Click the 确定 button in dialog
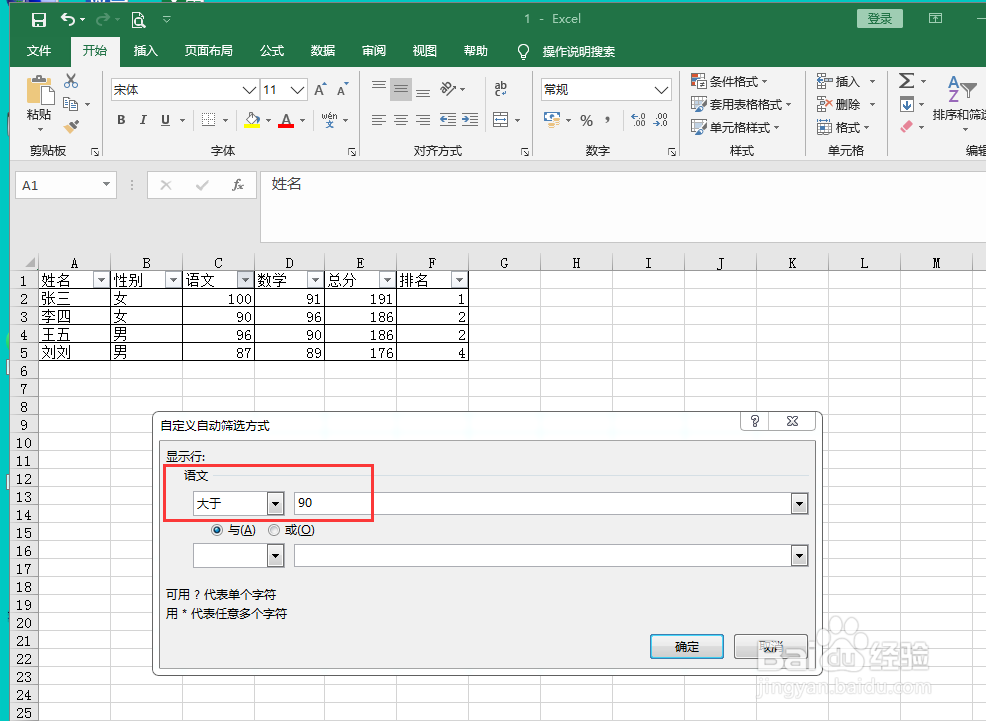Image resolution: width=986 pixels, height=721 pixels. coord(687,646)
